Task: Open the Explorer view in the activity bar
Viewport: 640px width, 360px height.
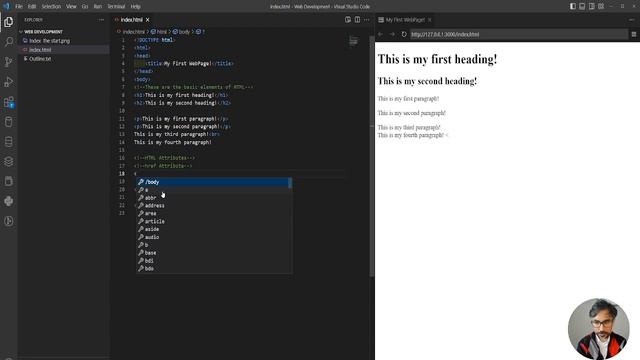Action: click(x=9, y=22)
